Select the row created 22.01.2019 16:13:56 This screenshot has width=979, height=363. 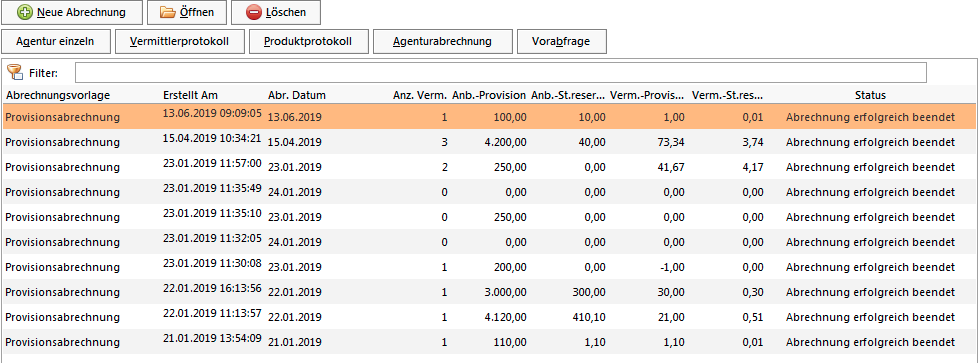pos(489,292)
